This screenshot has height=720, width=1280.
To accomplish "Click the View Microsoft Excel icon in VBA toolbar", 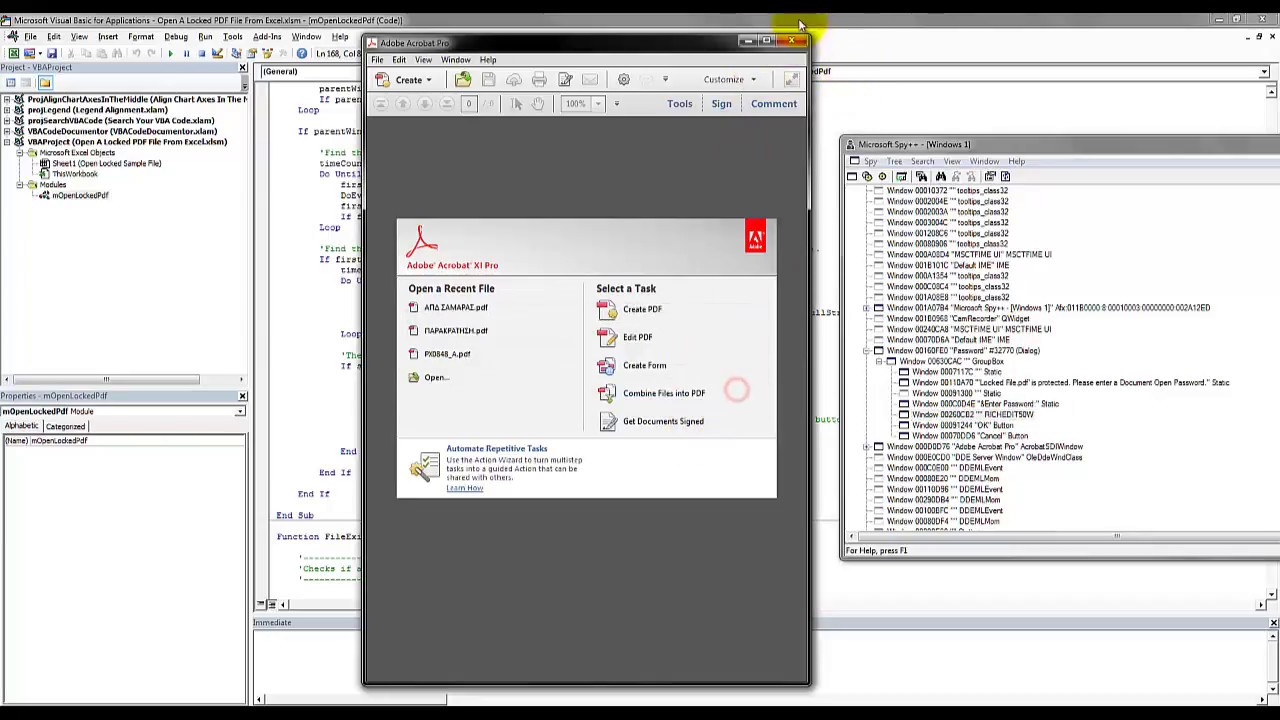I will (14, 53).
